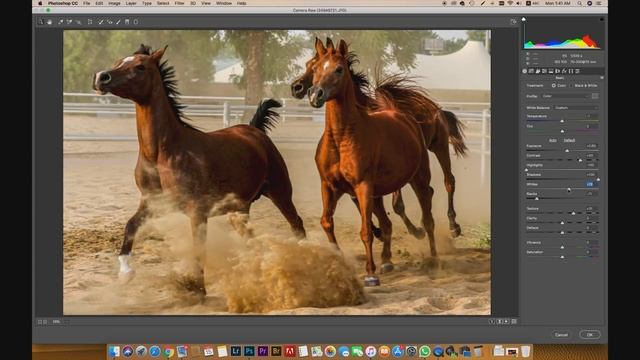Click the OK button
The image size is (640, 360).
coord(590,335)
